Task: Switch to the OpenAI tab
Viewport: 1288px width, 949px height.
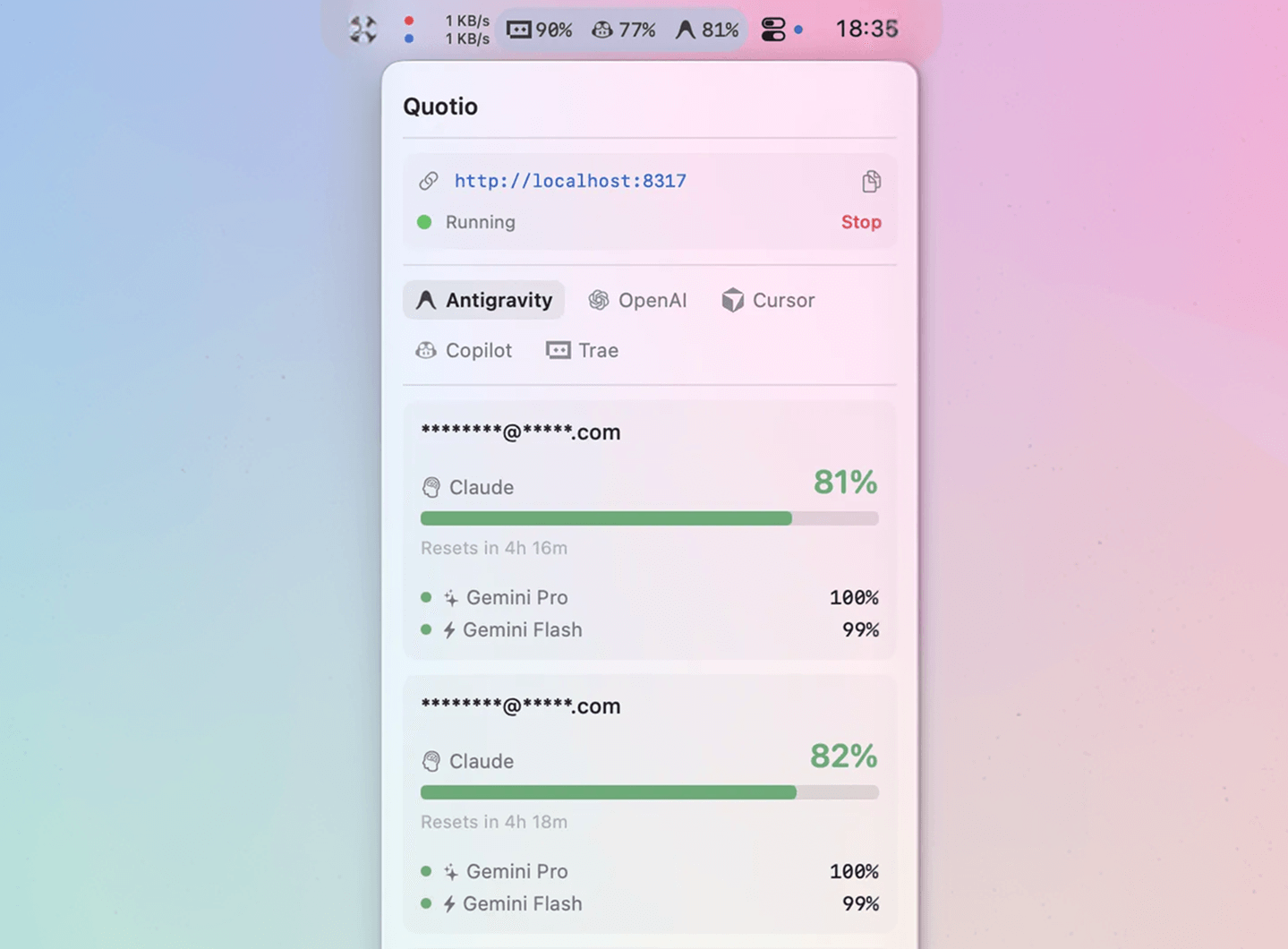Action: 638,300
